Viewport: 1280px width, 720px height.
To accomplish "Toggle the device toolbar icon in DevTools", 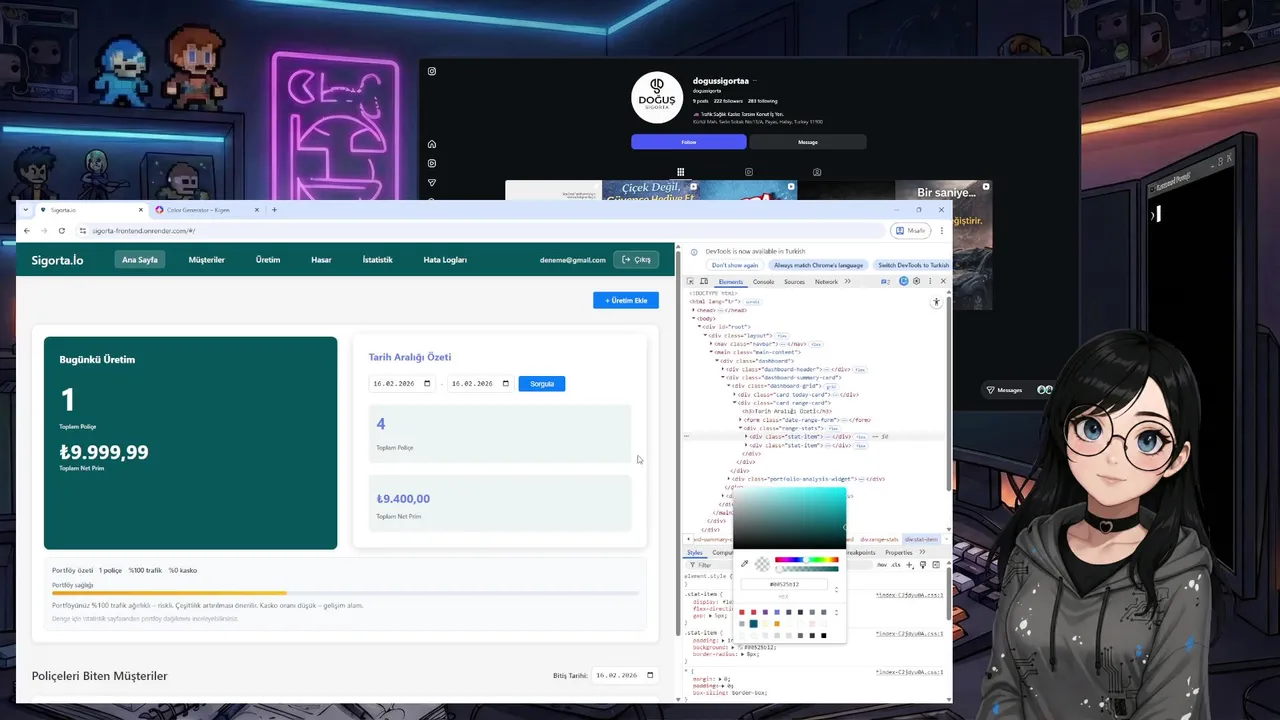I will coord(704,282).
